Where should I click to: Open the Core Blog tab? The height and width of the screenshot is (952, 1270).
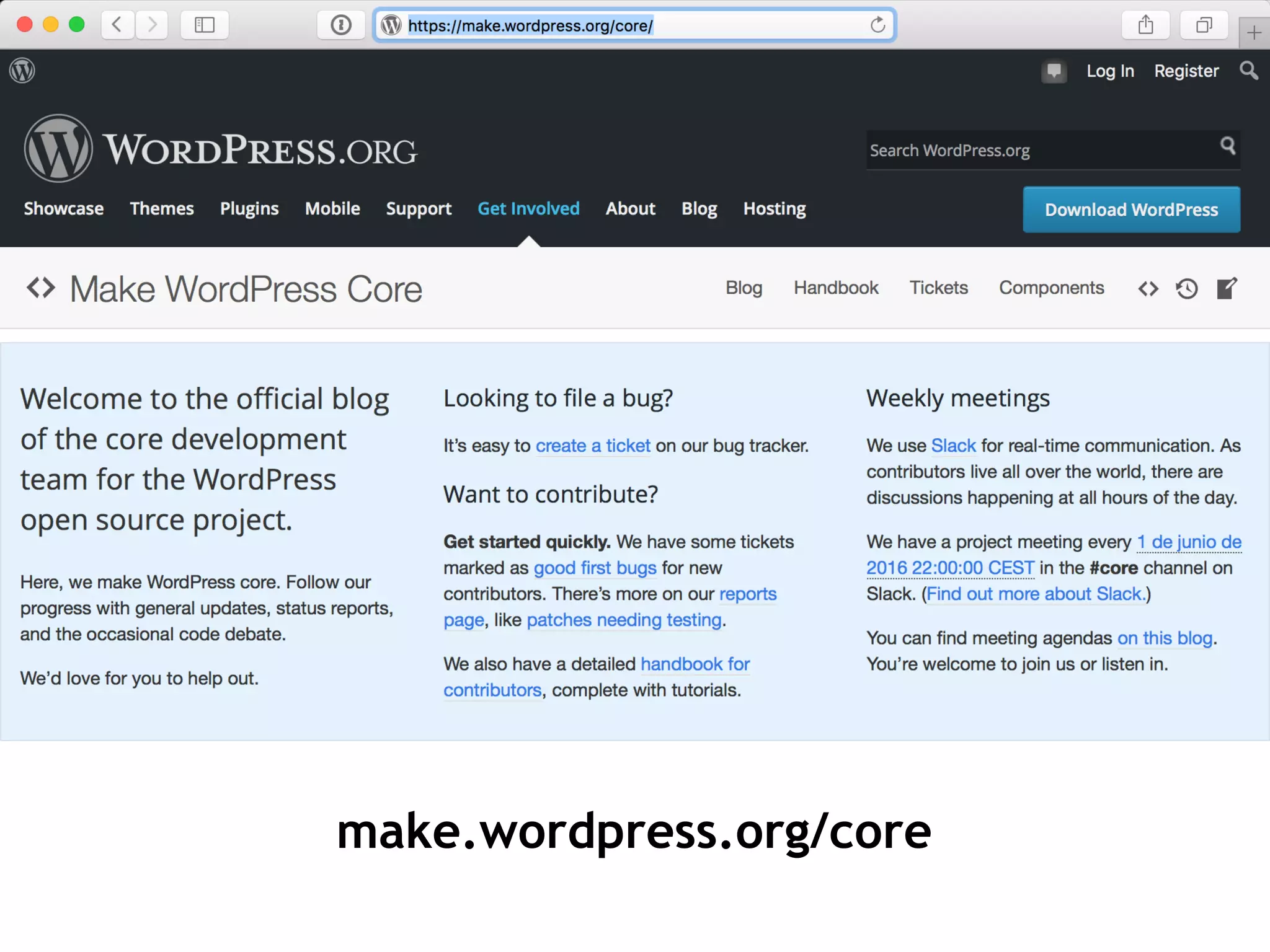[x=744, y=288]
